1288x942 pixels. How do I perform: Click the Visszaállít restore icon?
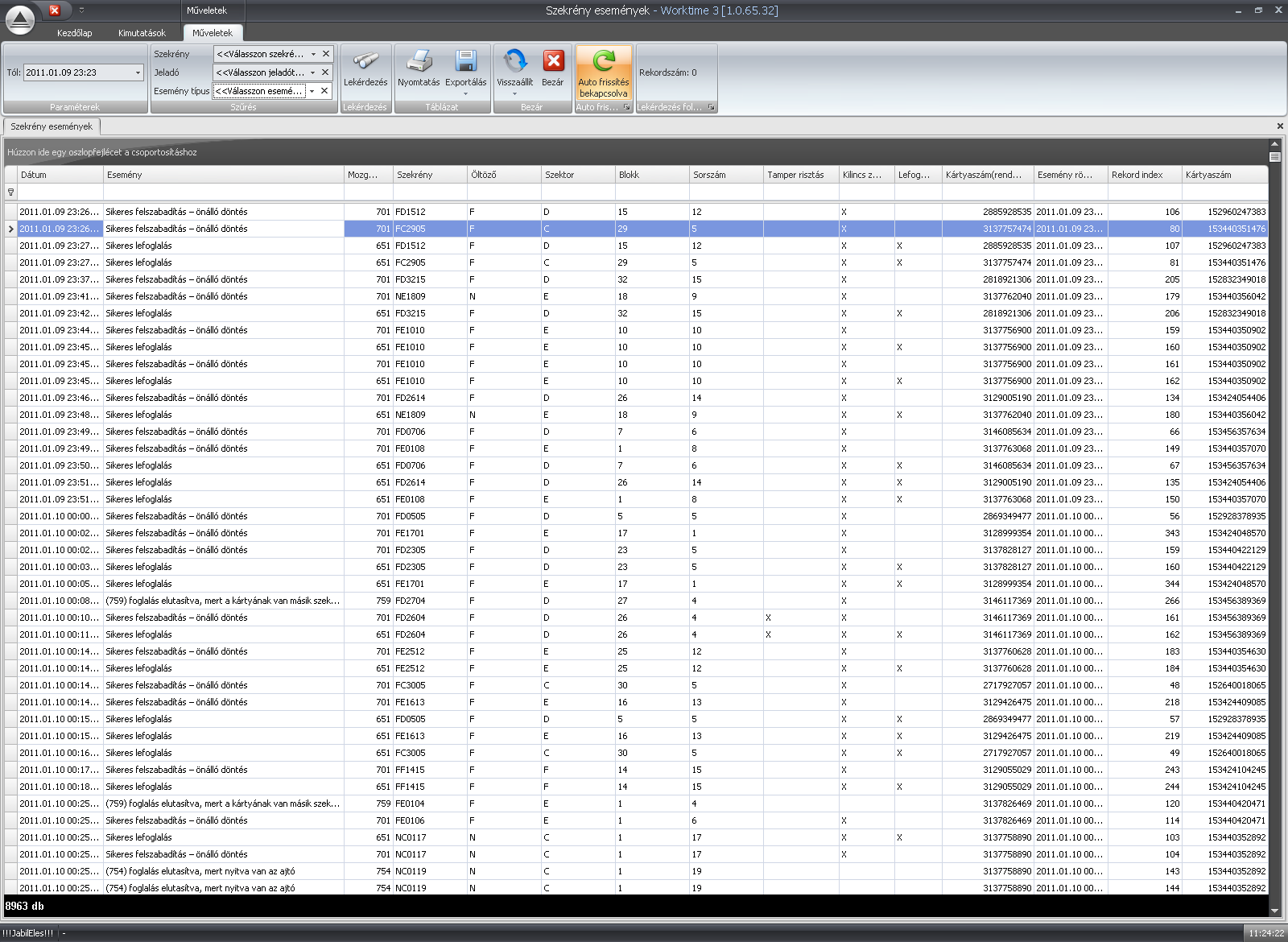[514, 61]
